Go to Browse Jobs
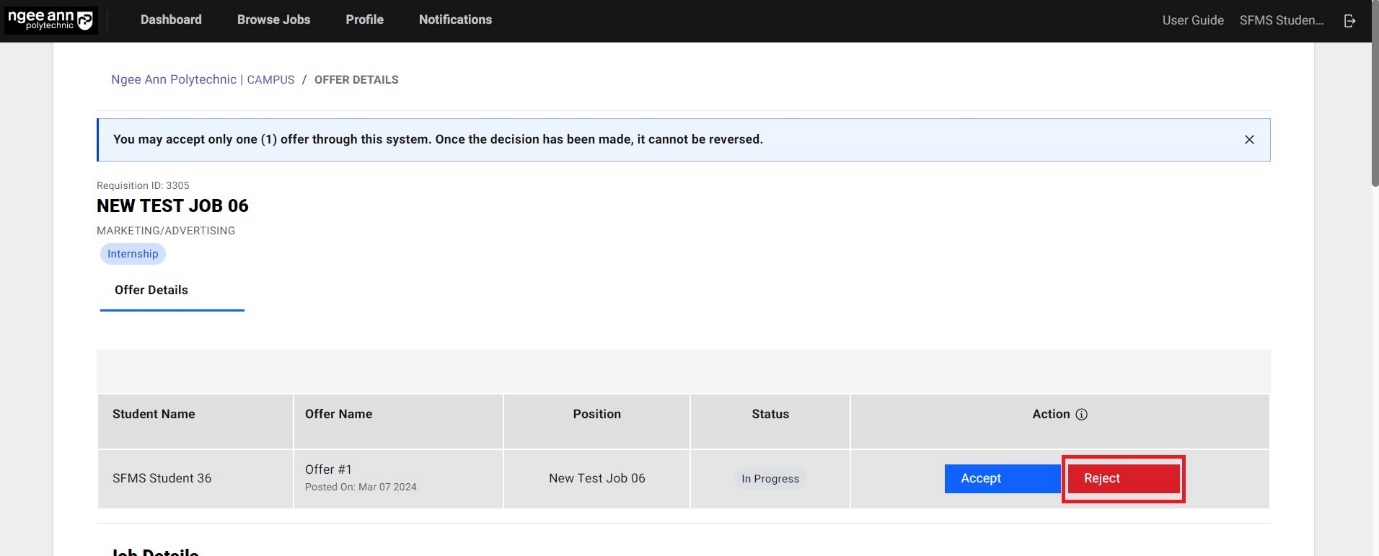Viewport: 1379px width, 556px height. click(x=273, y=20)
